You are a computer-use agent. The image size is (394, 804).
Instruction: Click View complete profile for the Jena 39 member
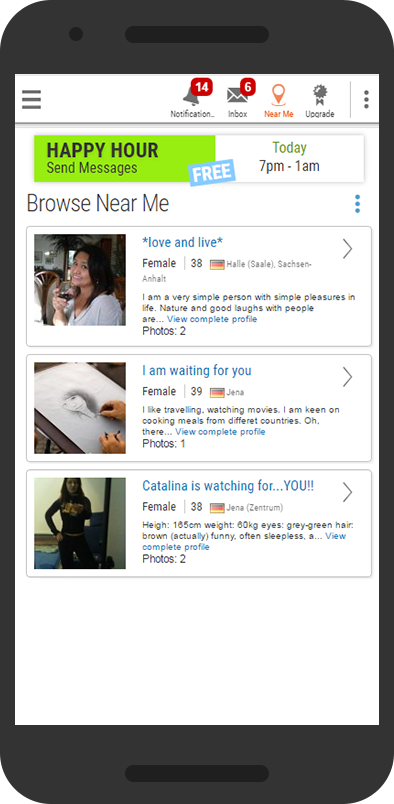(221, 432)
